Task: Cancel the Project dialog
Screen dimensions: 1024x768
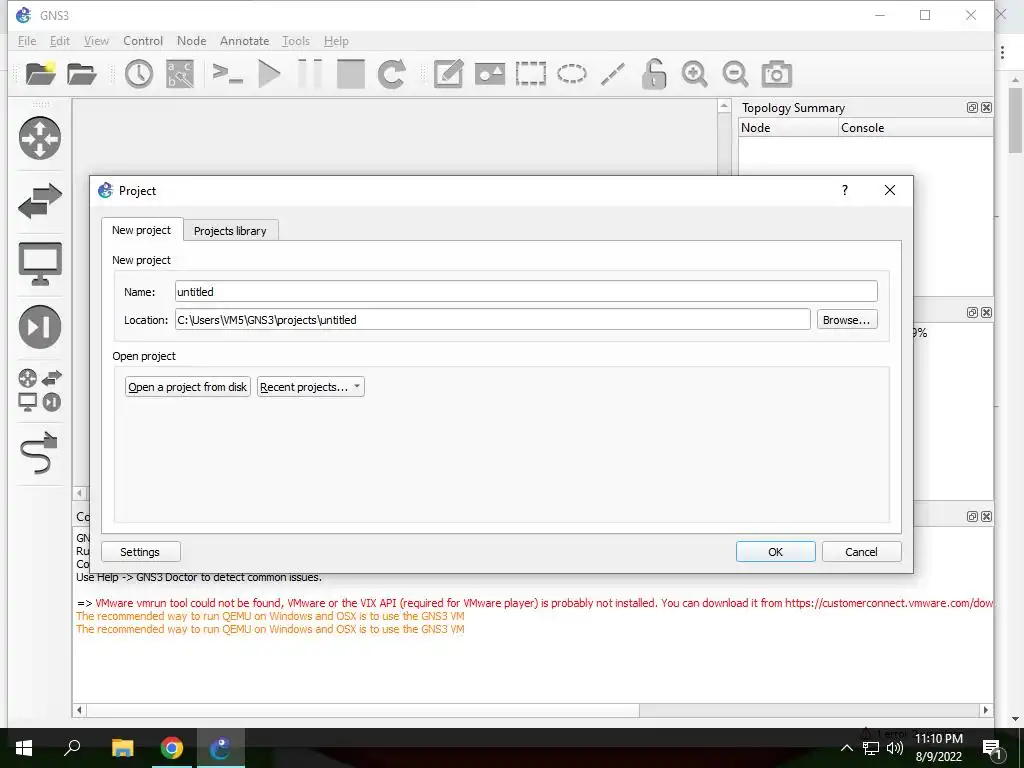Action: coord(861,552)
